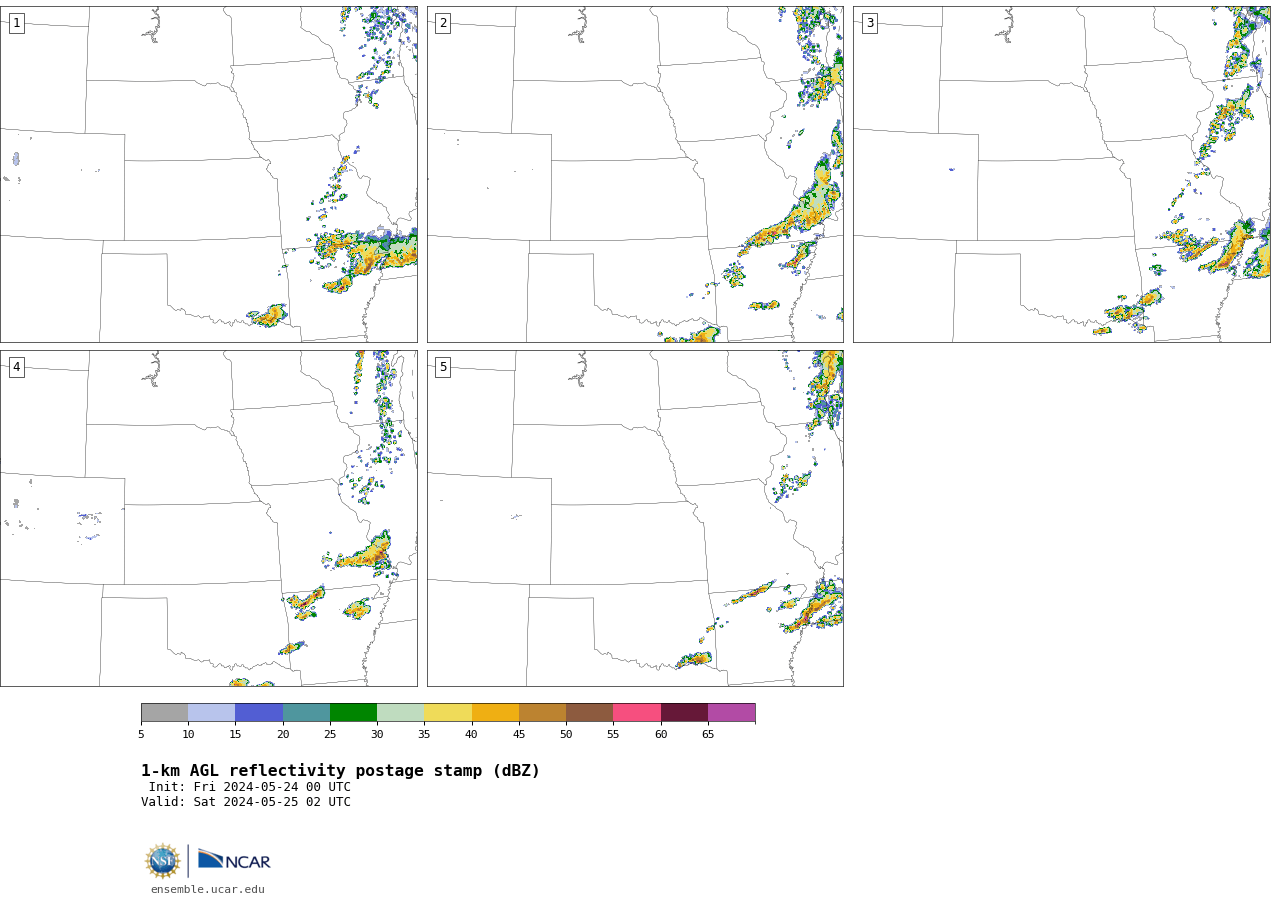Click the NCAR logo
1280x901 pixels.
[x=234, y=860]
